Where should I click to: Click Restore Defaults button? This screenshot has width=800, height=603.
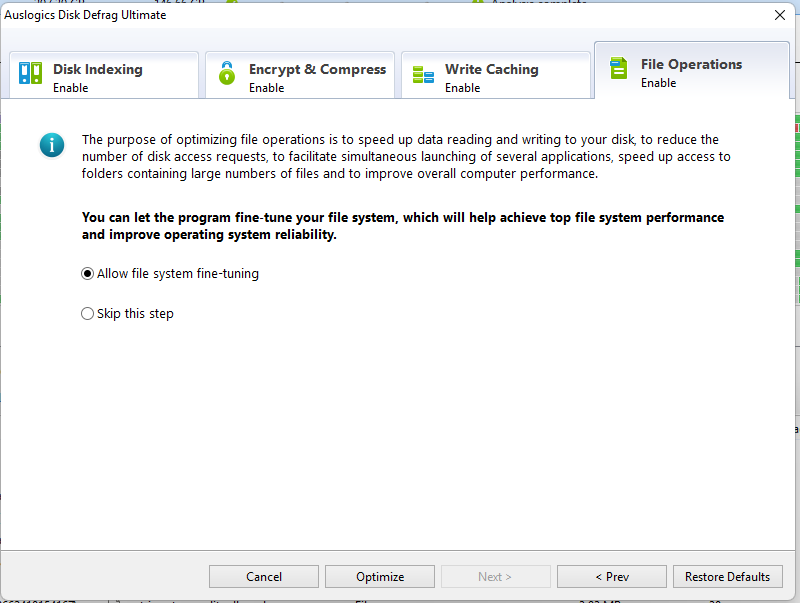point(727,577)
